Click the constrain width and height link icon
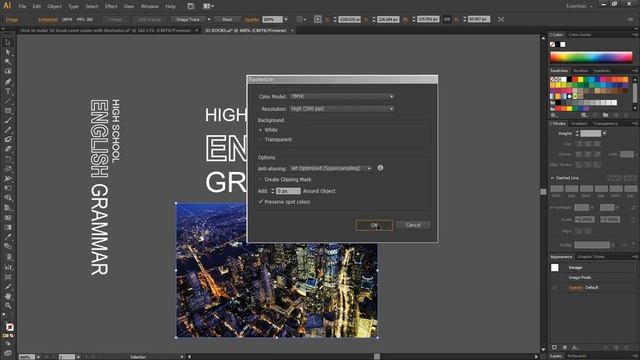Viewport: 640px width, 360px height. point(447,19)
